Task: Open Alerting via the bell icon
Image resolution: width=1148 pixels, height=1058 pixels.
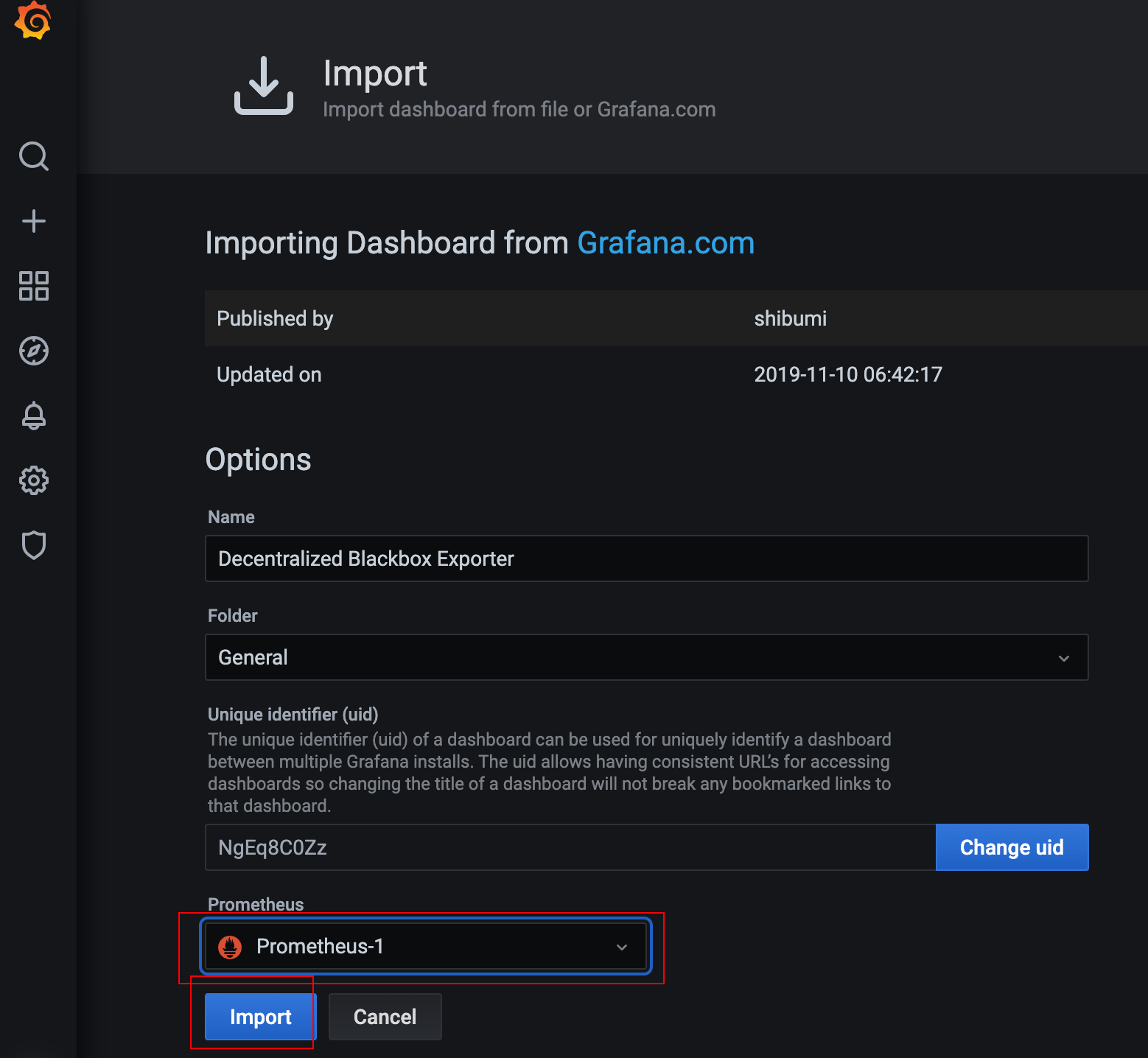Action: pos(34,416)
